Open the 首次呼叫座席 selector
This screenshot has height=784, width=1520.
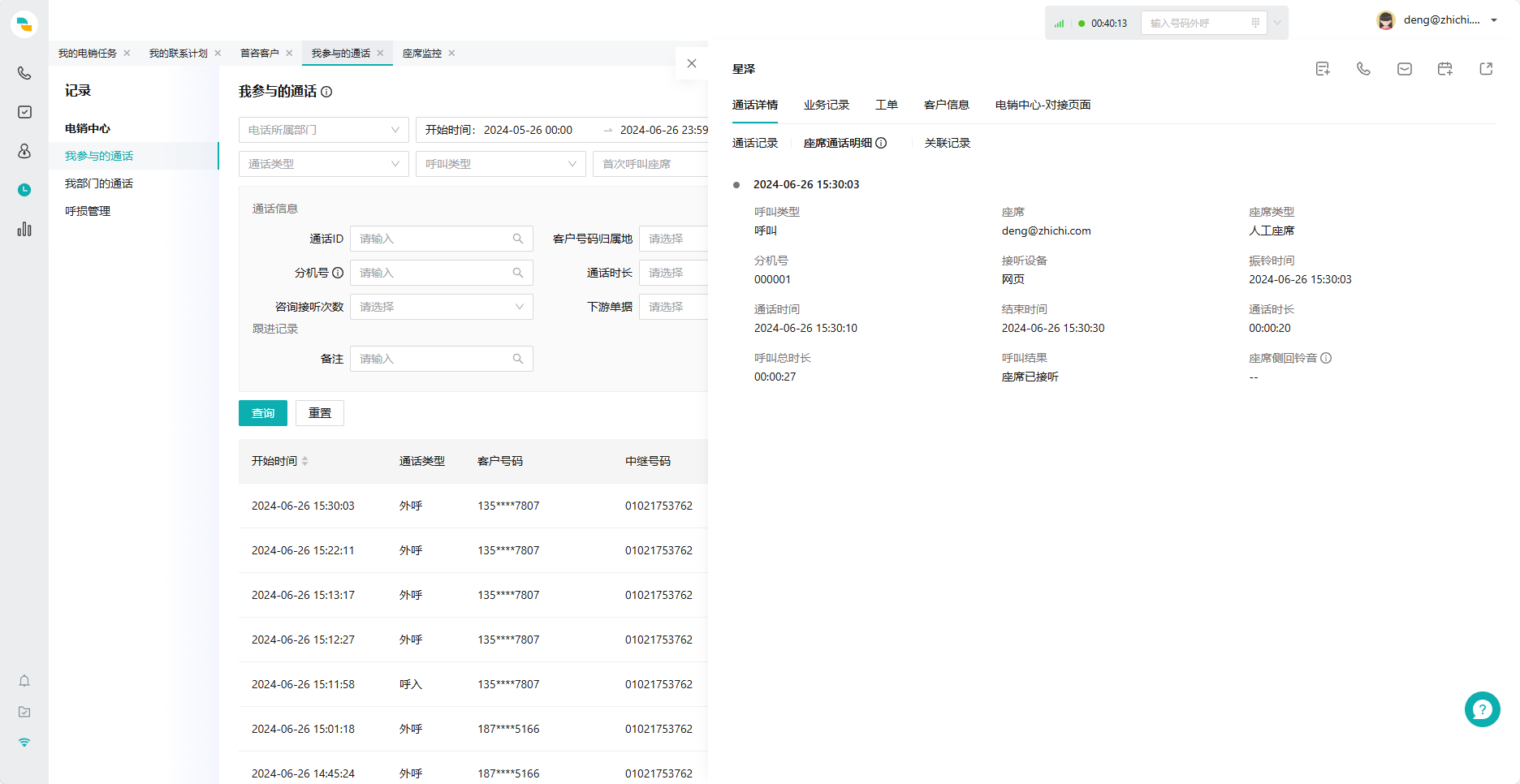click(x=650, y=164)
